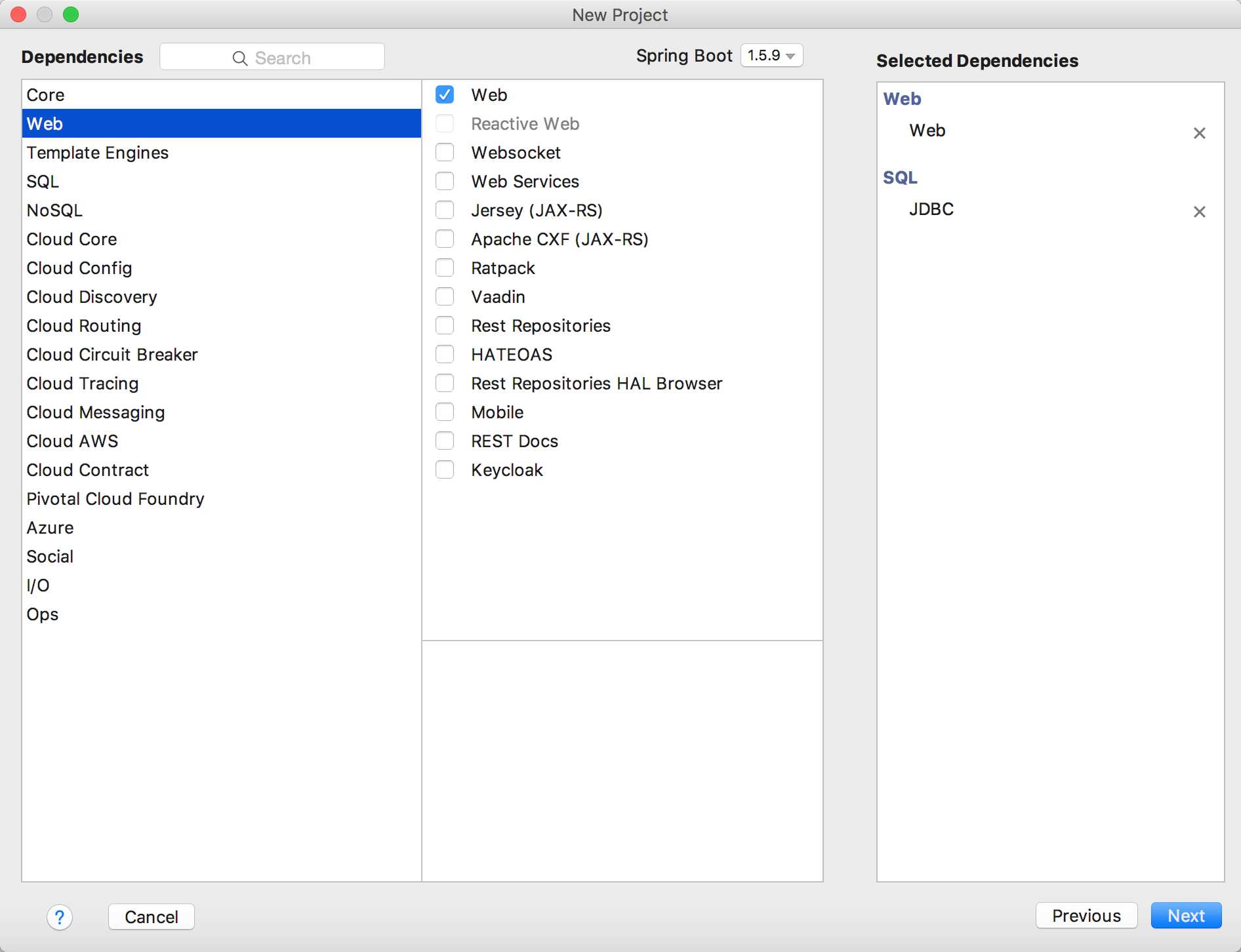The height and width of the screenshot is (952, 1241).
Task: Uncheck the Web dependency checkbox
Action: 445,94
